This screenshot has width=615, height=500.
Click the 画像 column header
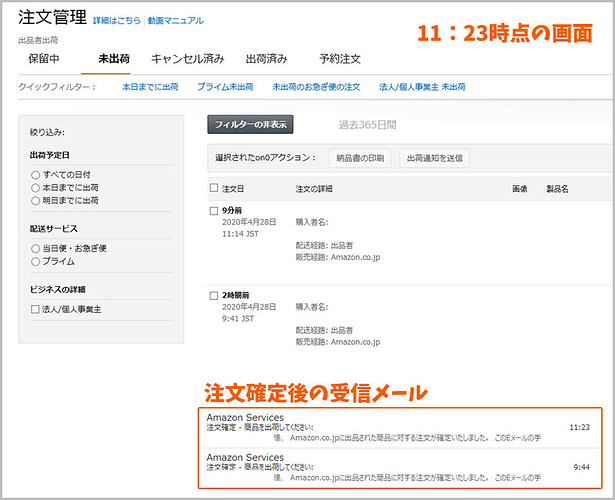pos(520,189)
